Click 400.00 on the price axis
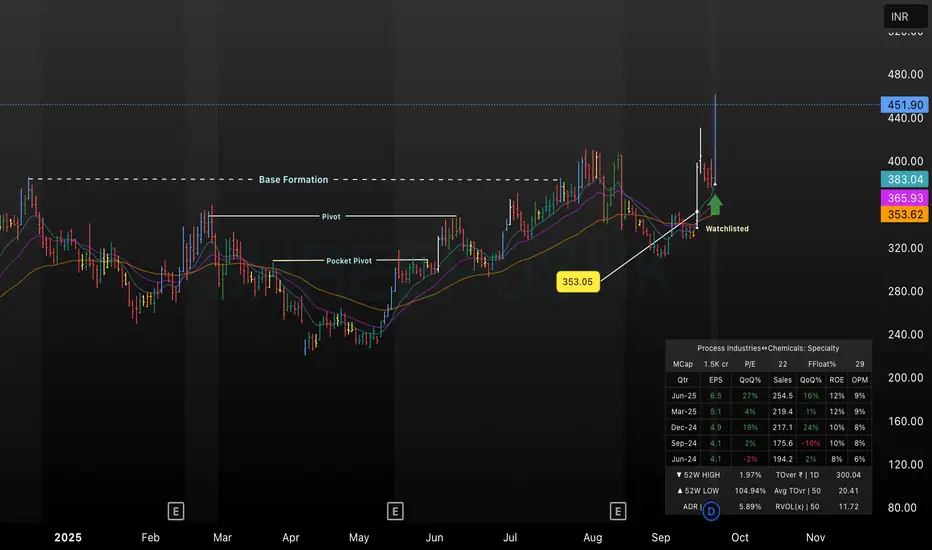 pyautogui.click(x=905, y=161)
